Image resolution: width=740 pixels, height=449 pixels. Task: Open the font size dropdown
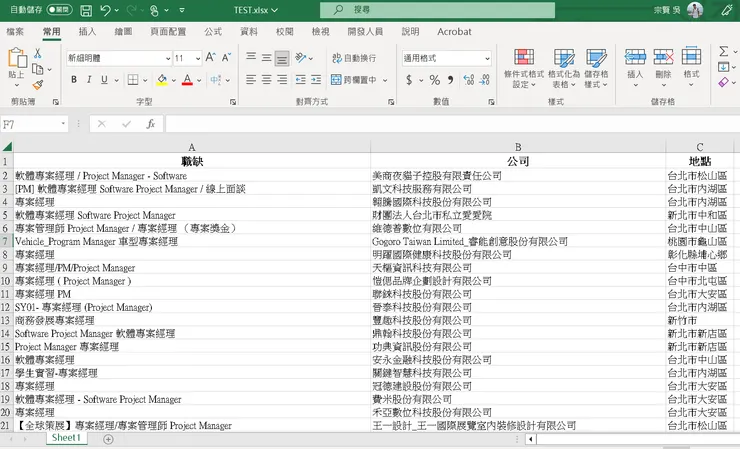click(x=188, y=58)
